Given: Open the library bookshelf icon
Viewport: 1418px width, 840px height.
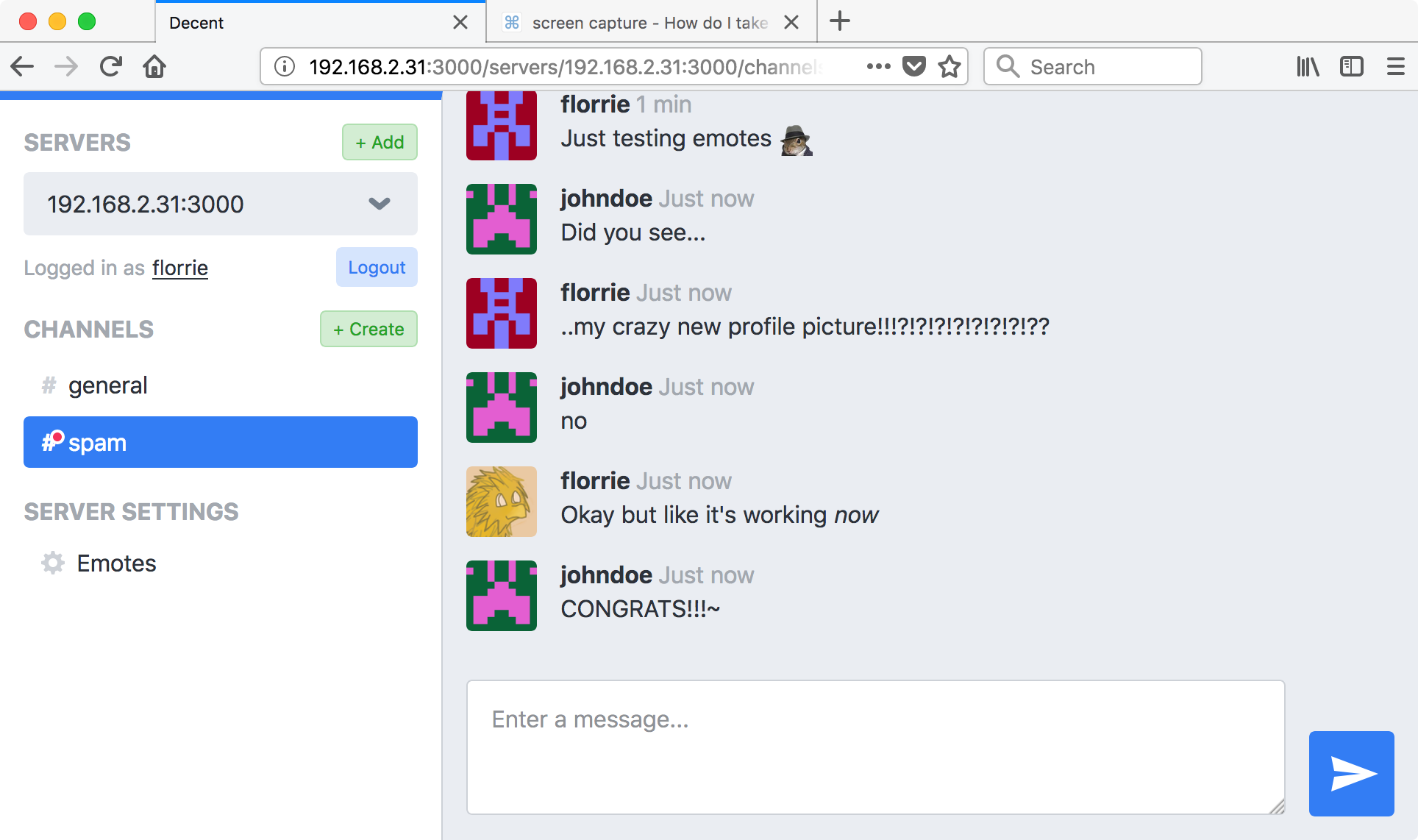Looking at the screenshot, I should pyautogui.click(x=1308, y=67).
